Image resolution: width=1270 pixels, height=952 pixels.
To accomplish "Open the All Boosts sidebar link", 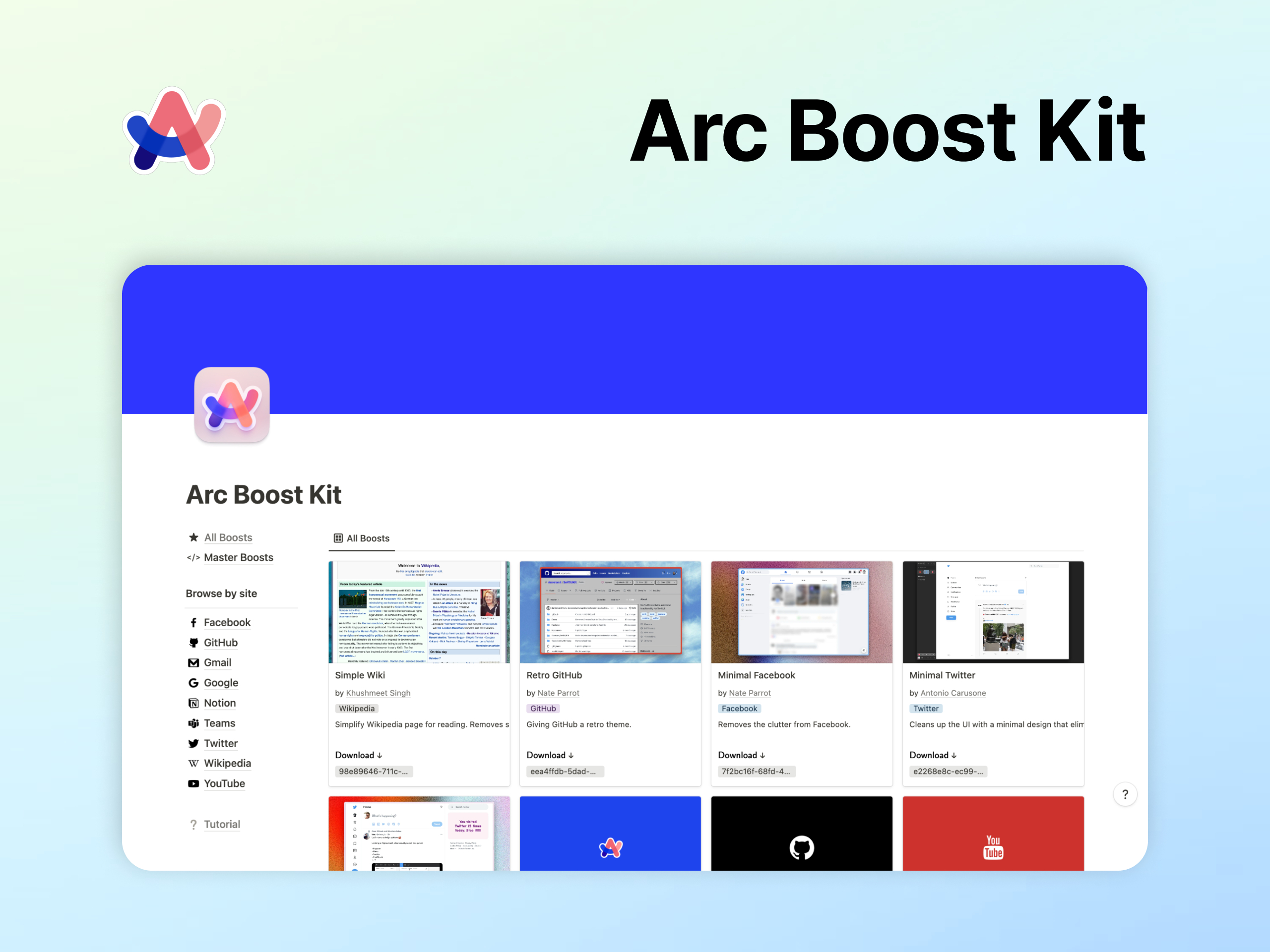I will 228,537.
